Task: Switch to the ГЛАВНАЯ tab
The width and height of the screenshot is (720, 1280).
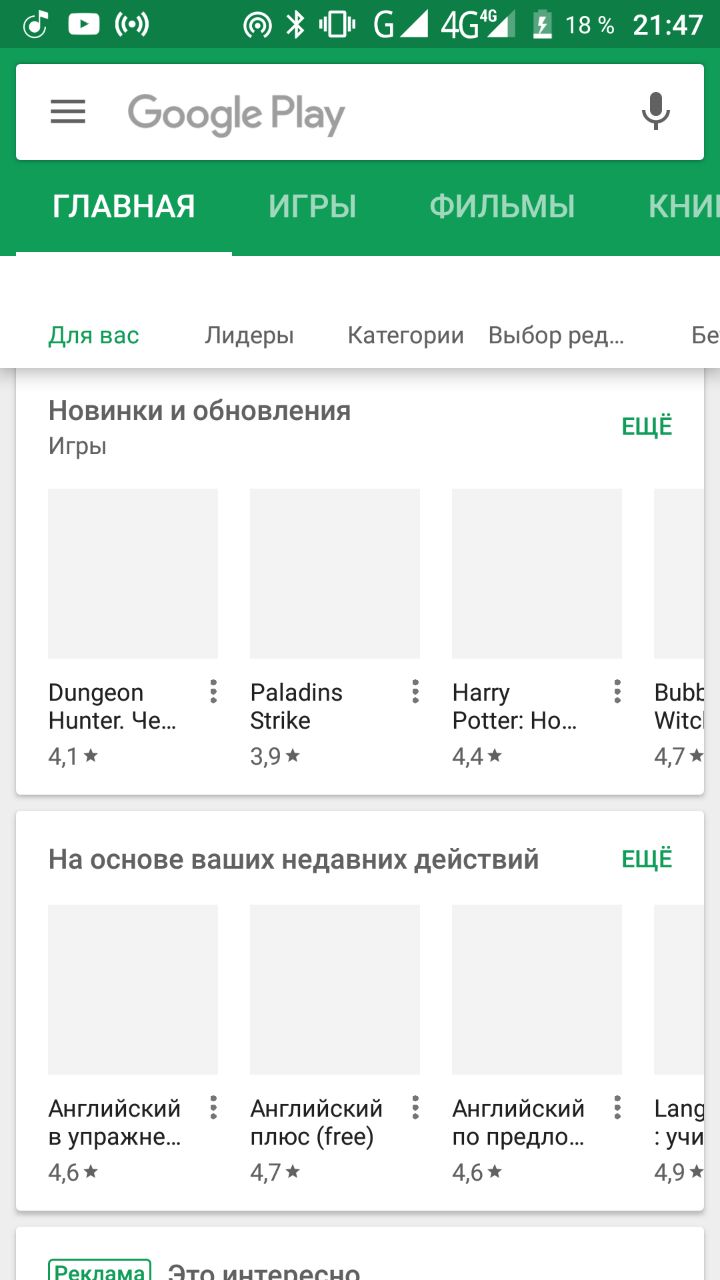Action: (124, 207)
